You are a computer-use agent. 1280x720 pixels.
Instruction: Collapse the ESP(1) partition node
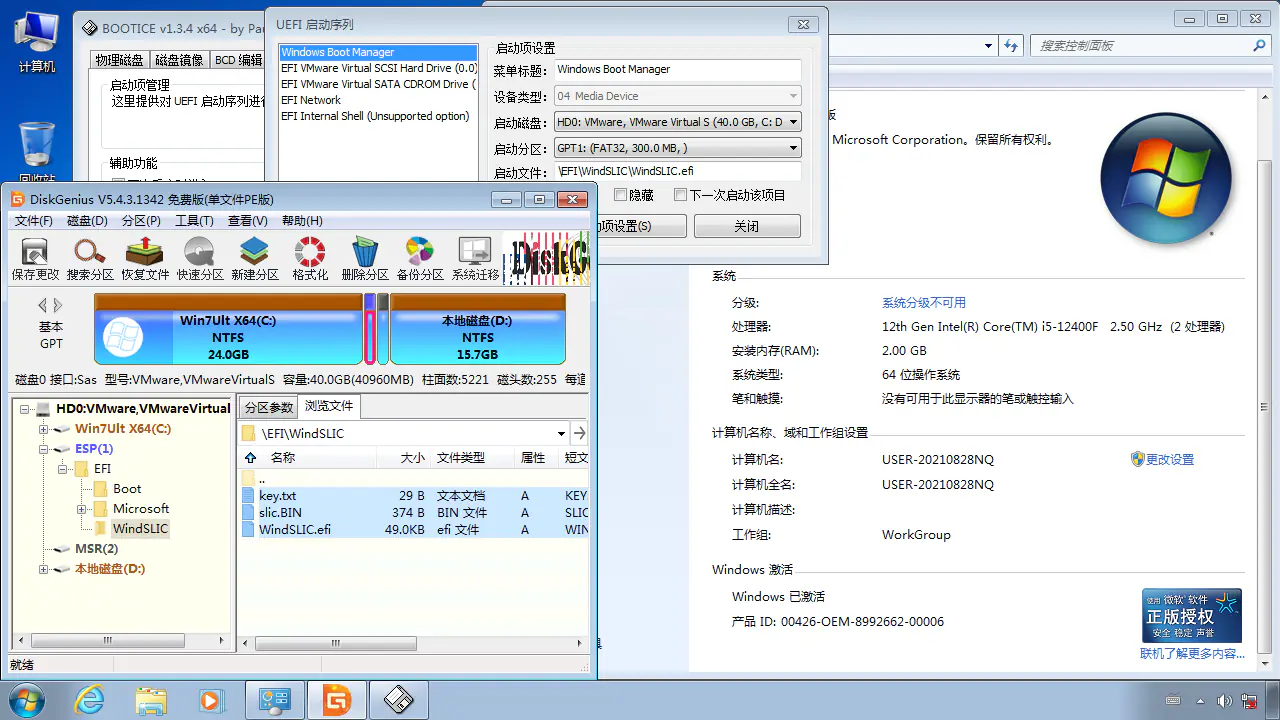pyautogui.click(x=43, y=449)
